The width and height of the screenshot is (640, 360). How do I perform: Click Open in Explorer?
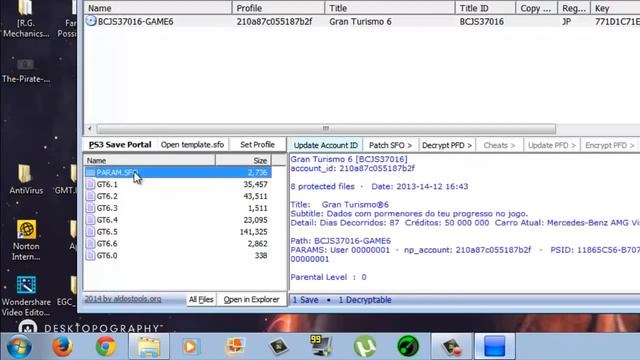tap(251, 300)
